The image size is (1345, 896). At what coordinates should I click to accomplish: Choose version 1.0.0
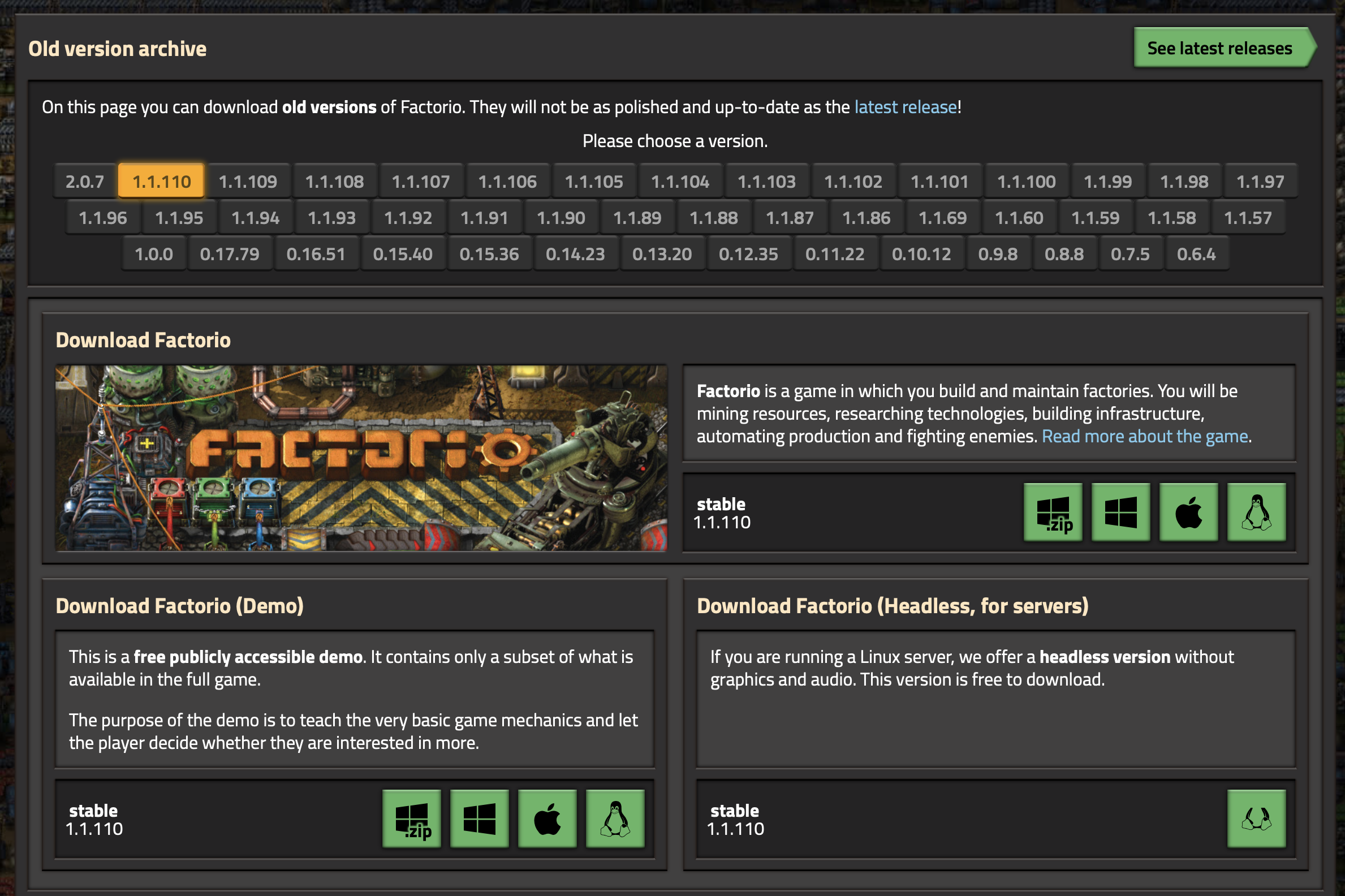pos(154,254)
